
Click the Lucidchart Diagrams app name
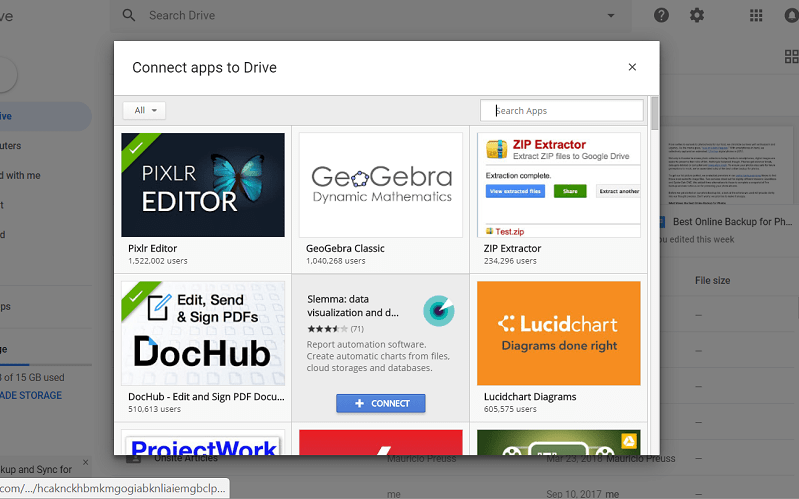coord(530,397)
